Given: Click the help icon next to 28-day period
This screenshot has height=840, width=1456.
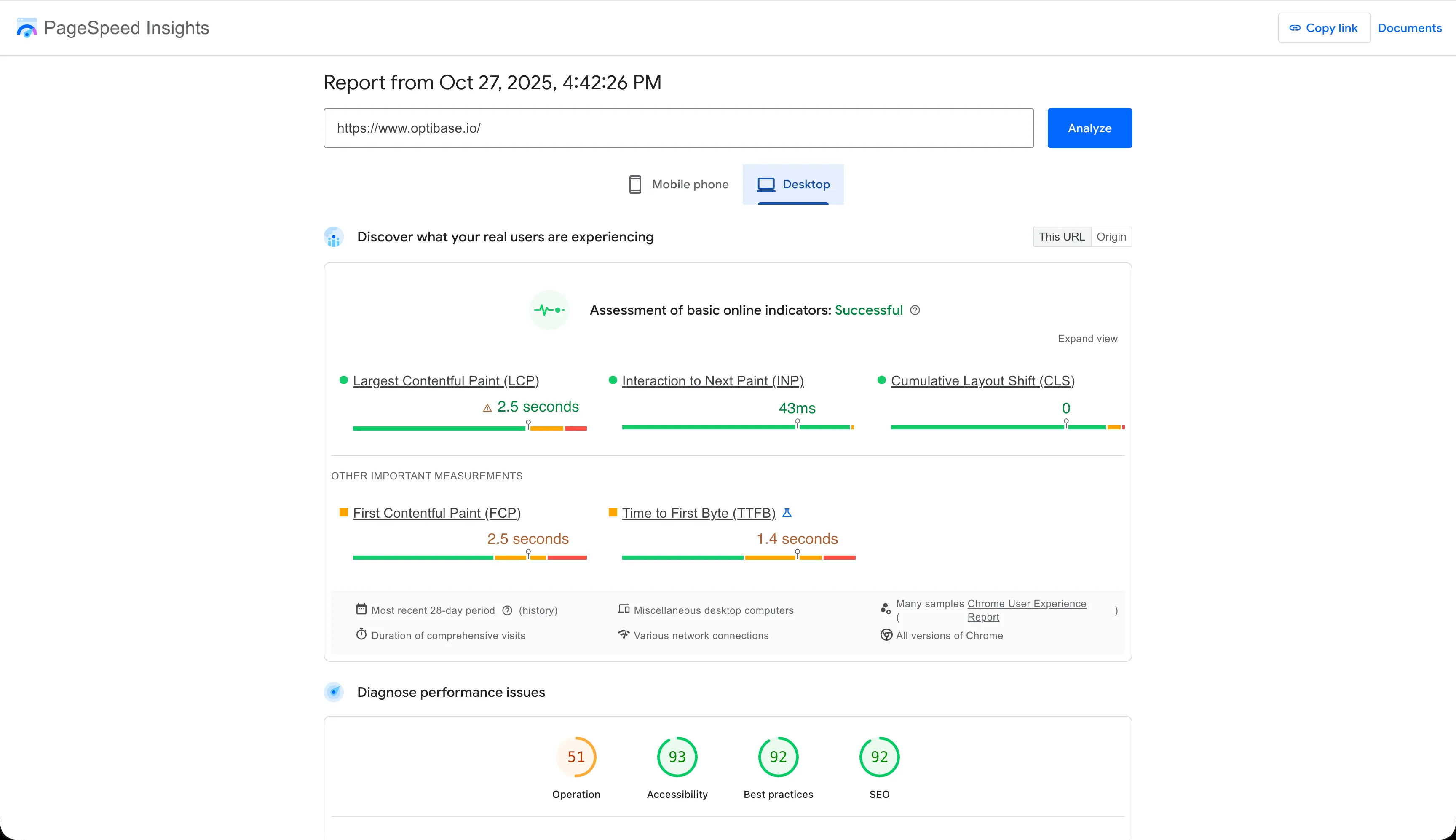Looking at the screenshot, I should pos(507,610).
